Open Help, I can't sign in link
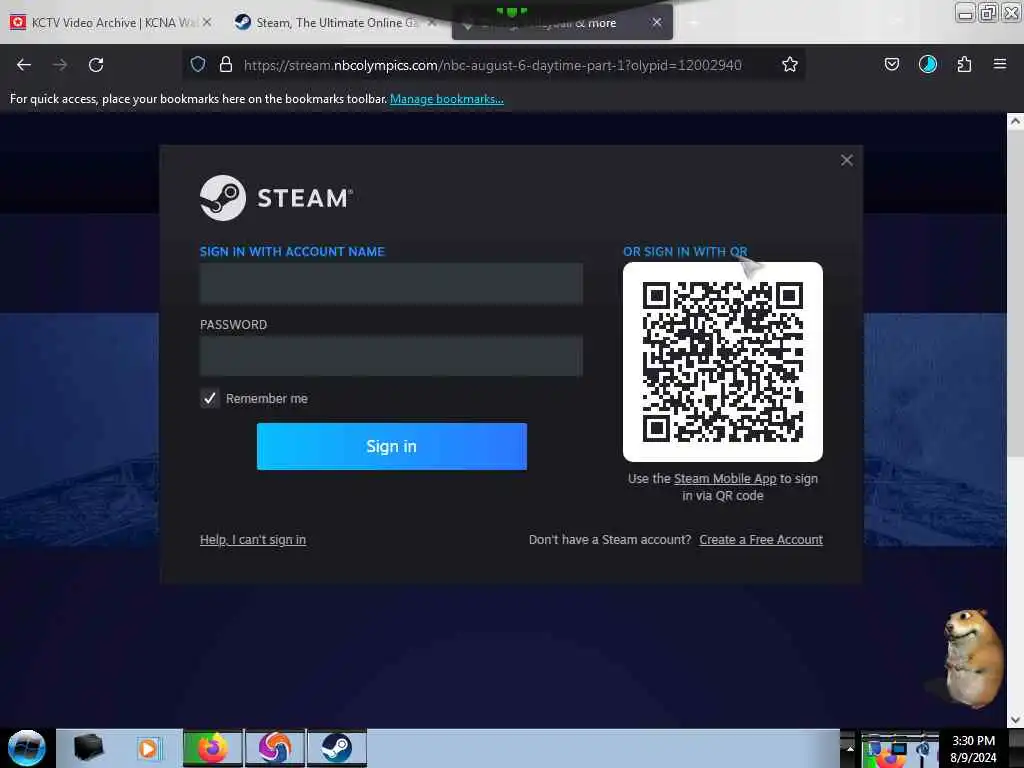Image resolution: width=1024 pixels, height=768 pixels. tap(253, 539)
